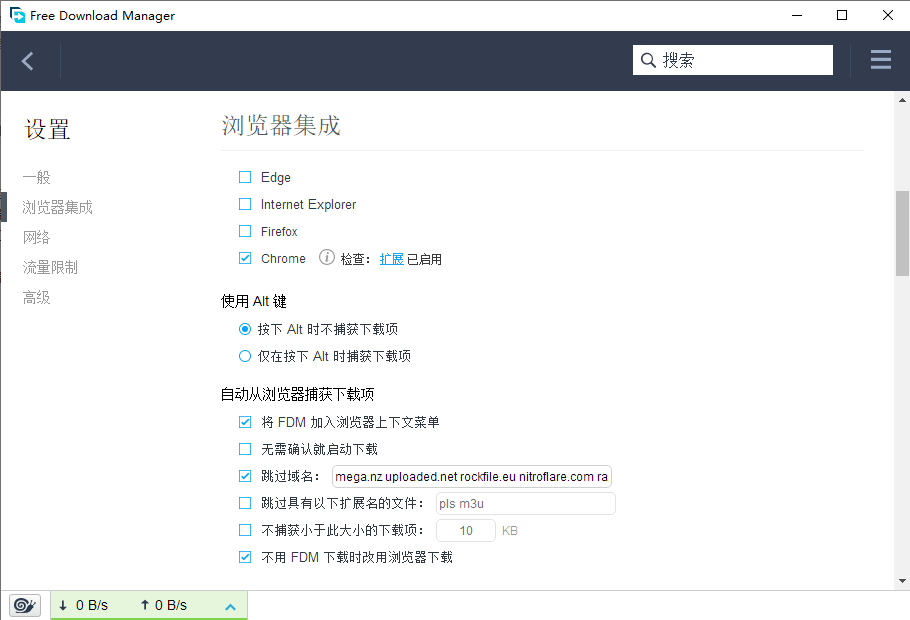
Task: Enable the Internet Explorer checkbox
Action: coord(245,204)
